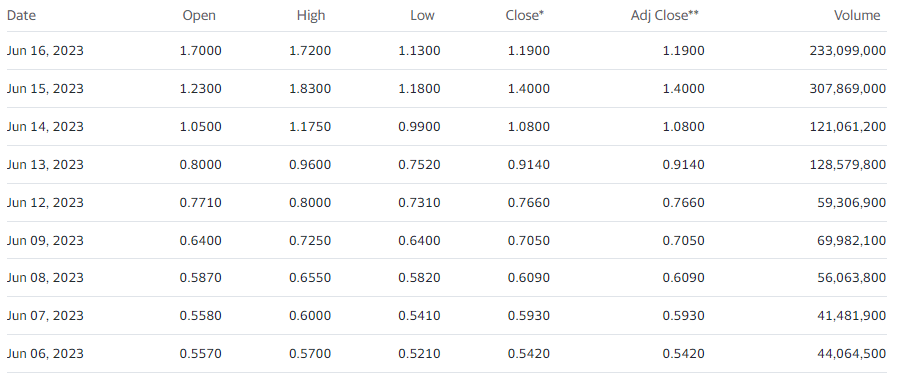Click the Close* column header

tap(525, 15)
